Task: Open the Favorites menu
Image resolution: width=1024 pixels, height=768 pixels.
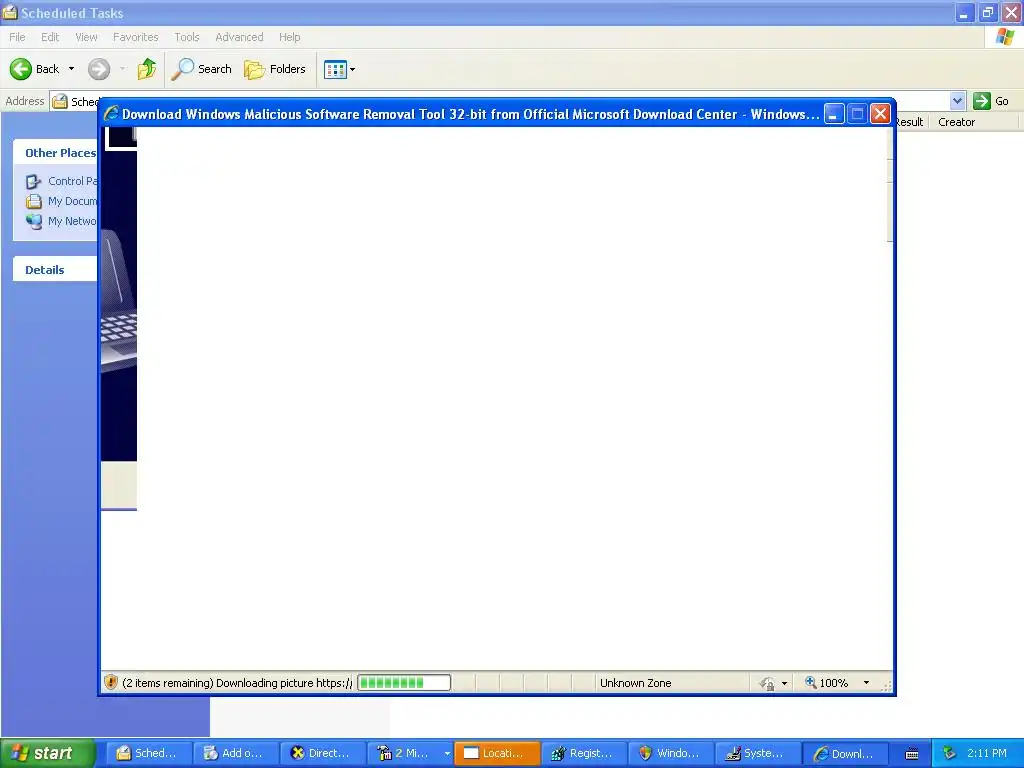Action: coord(136,37)
